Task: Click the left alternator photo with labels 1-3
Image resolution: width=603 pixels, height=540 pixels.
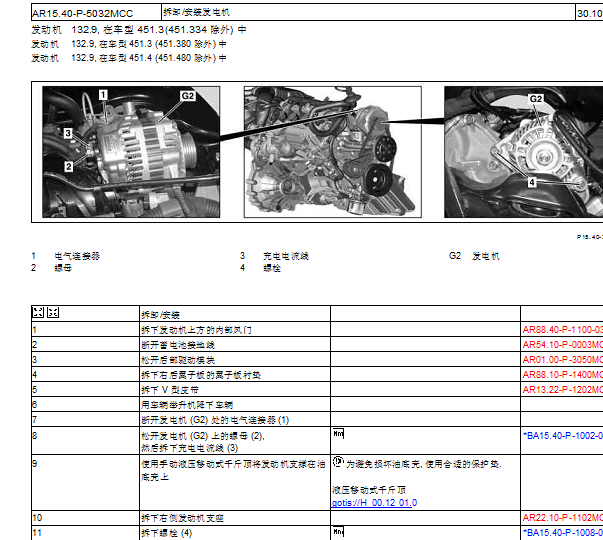Action: pyautogui.click(x=131, y=152)
